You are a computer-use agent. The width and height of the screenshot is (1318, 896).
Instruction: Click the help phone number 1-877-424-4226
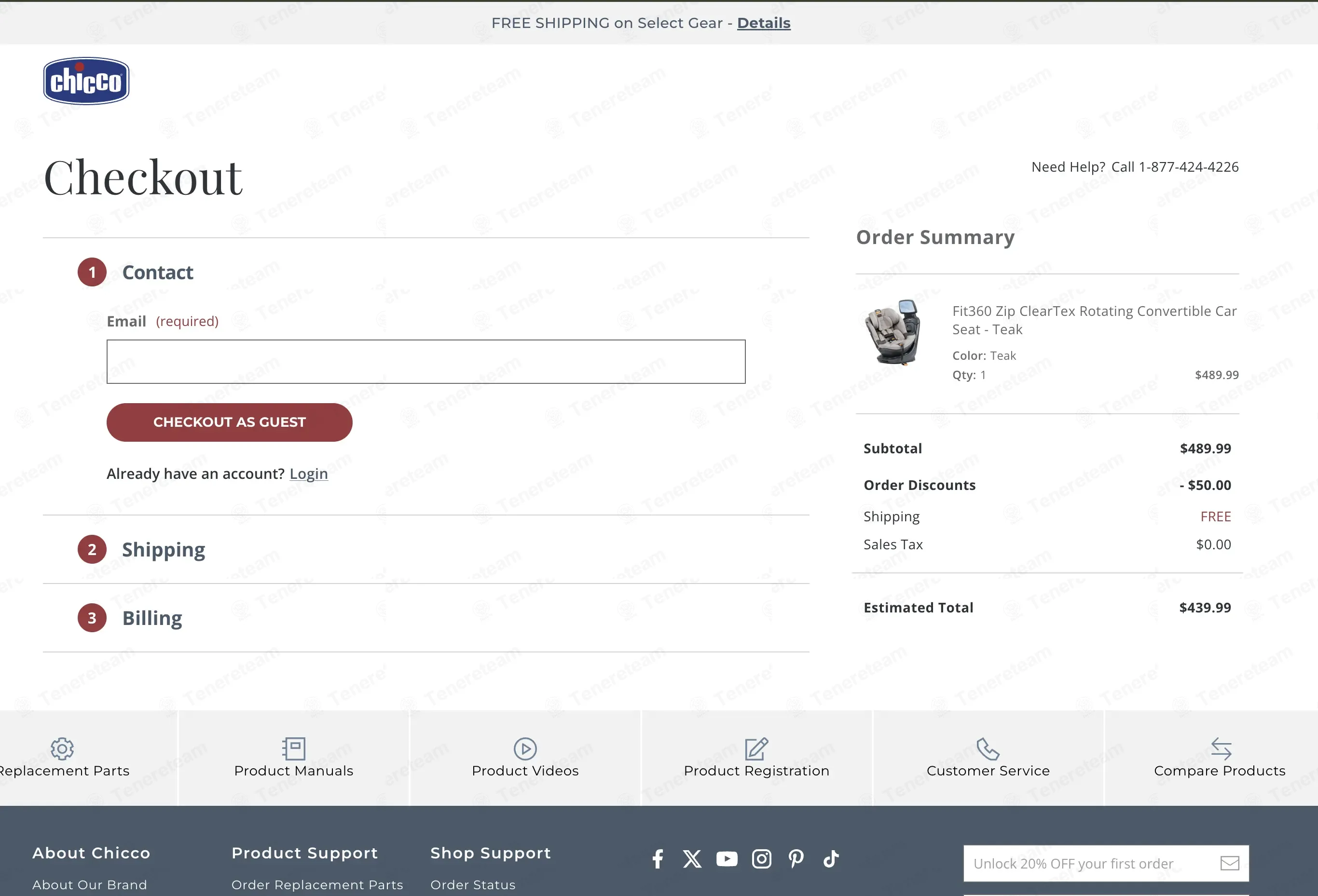tap(1189, 167)
